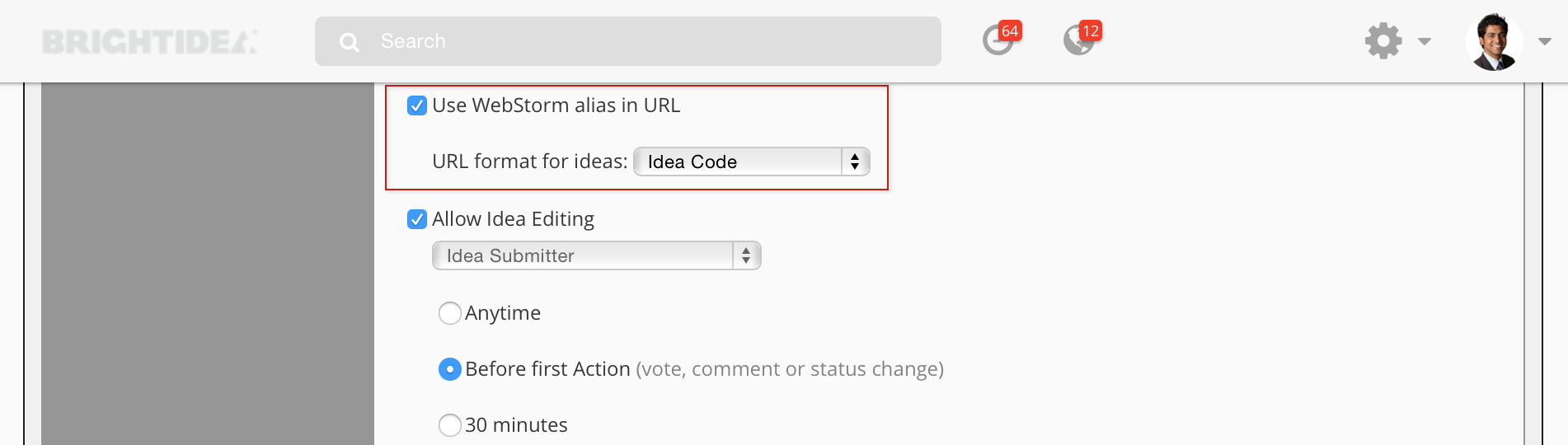Open the URL format for ideas dropdown
Screen dimensions: 1568x445
[752, 162]
